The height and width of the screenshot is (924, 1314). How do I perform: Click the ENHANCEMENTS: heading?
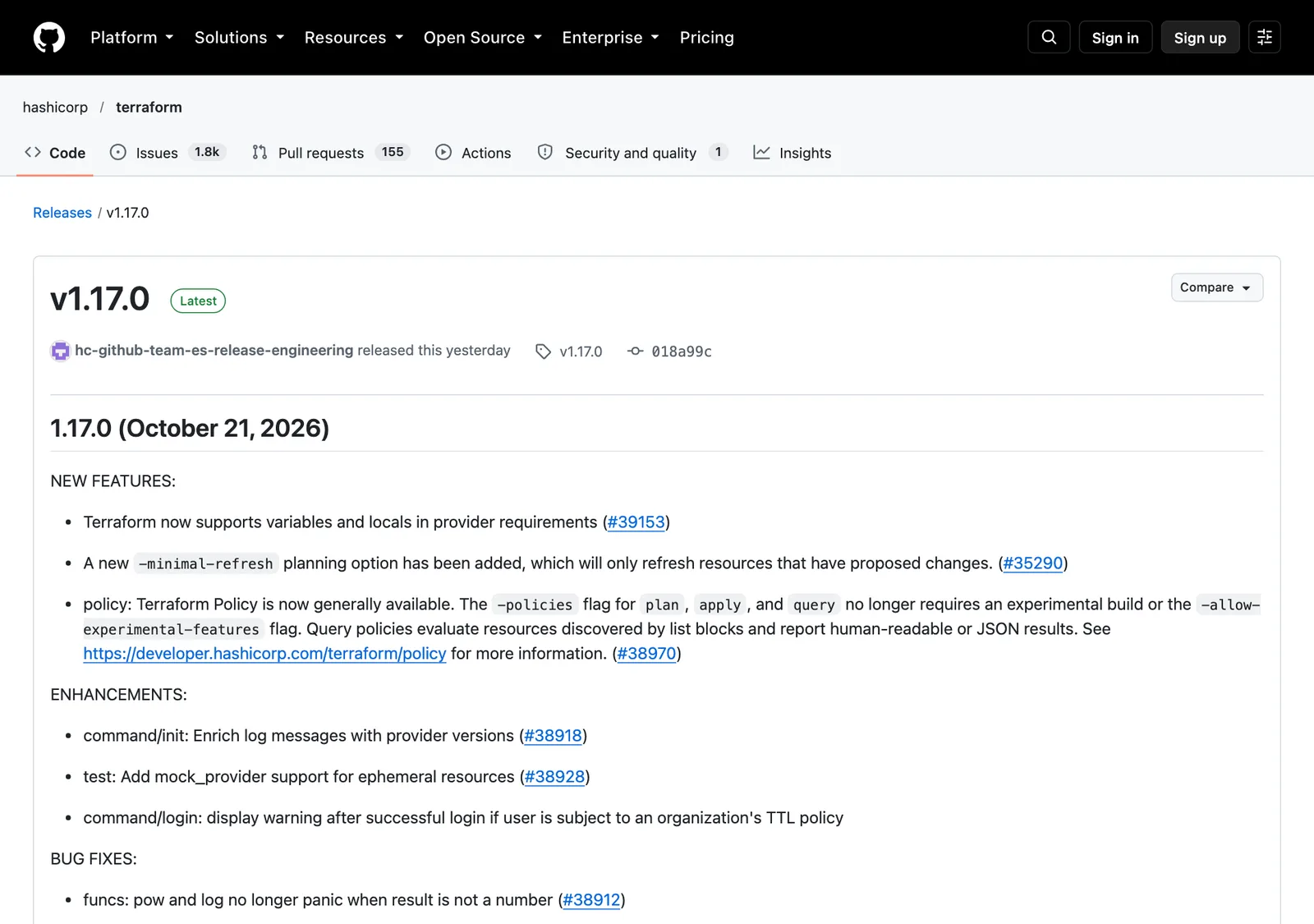(x=118, y=695)
